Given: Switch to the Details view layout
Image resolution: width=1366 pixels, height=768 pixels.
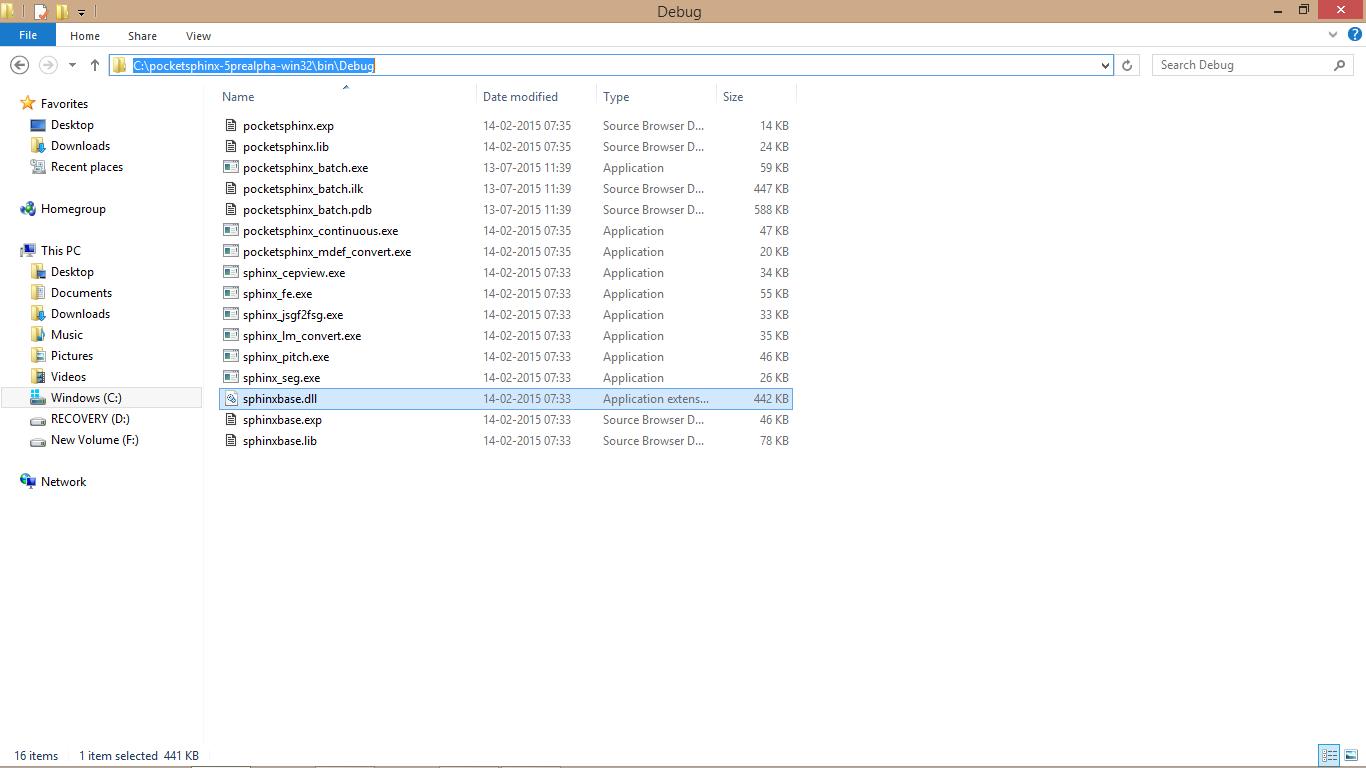Looking at the screenshot, I should [x=1329, y=755].
